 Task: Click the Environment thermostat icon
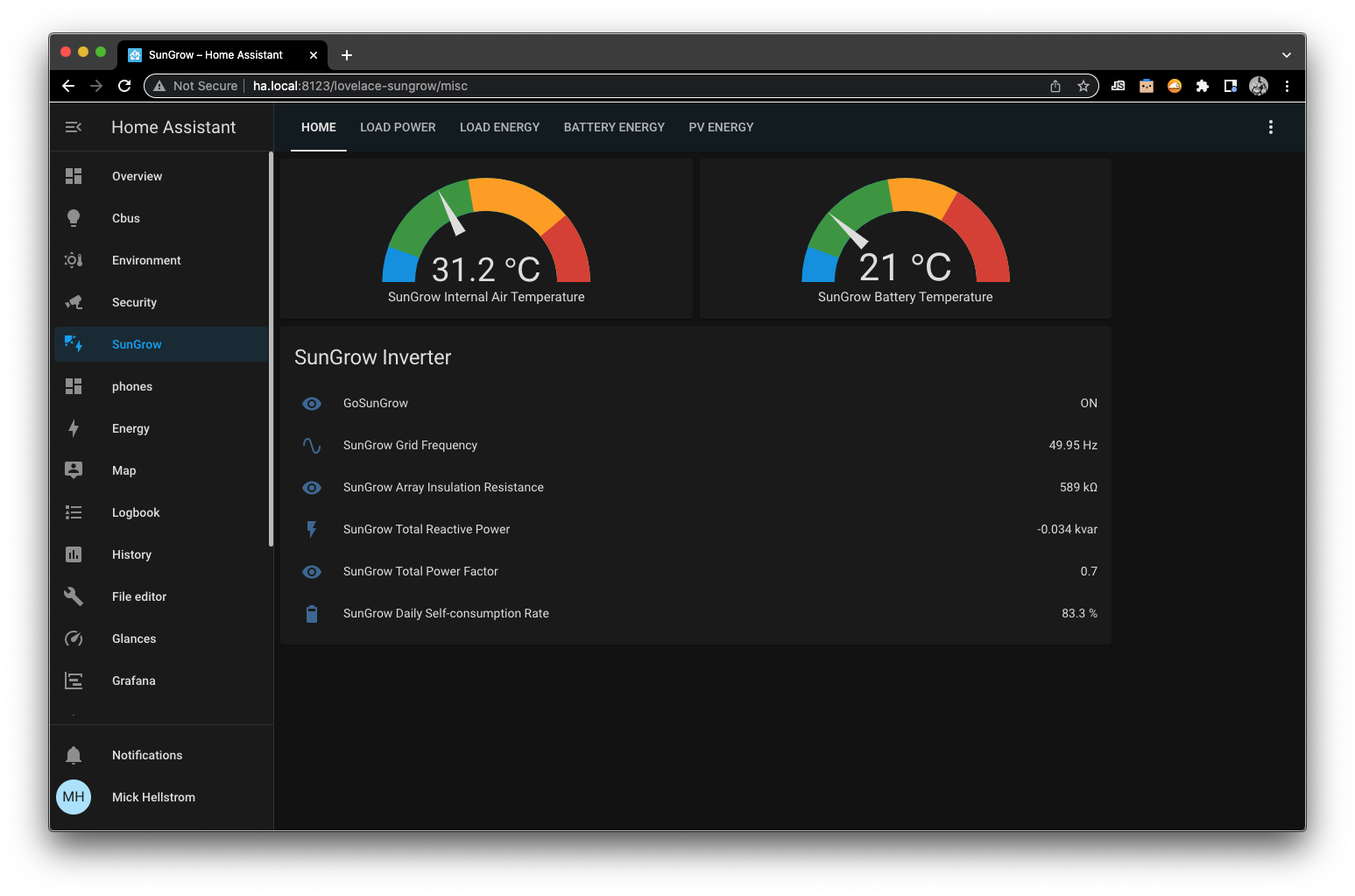click(74, 260)
